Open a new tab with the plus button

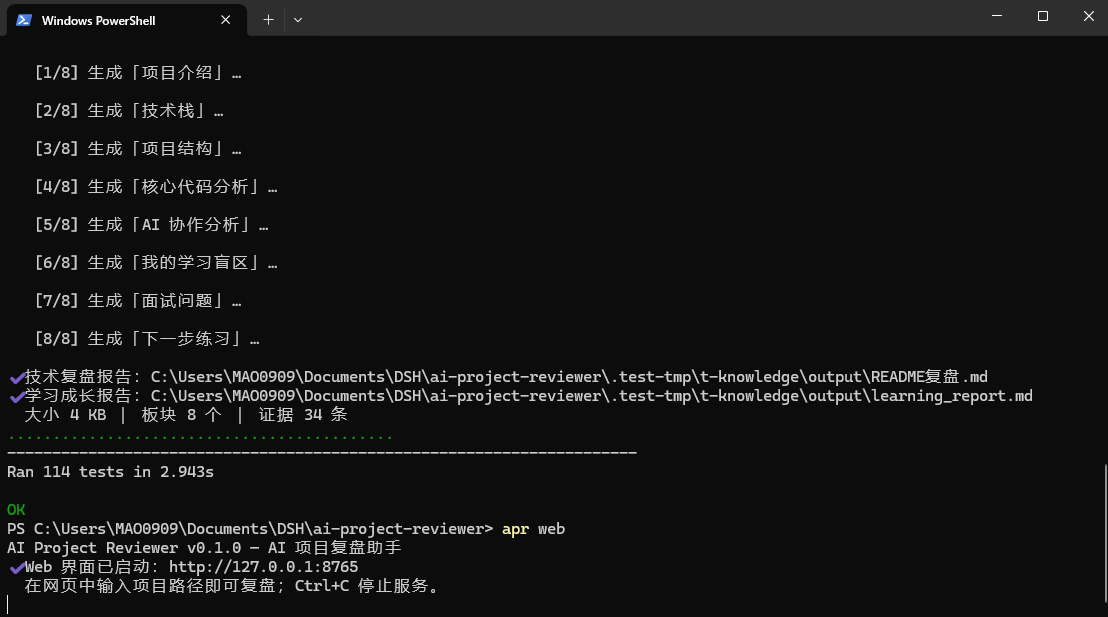pyautogui.click(x=268, y=20)
